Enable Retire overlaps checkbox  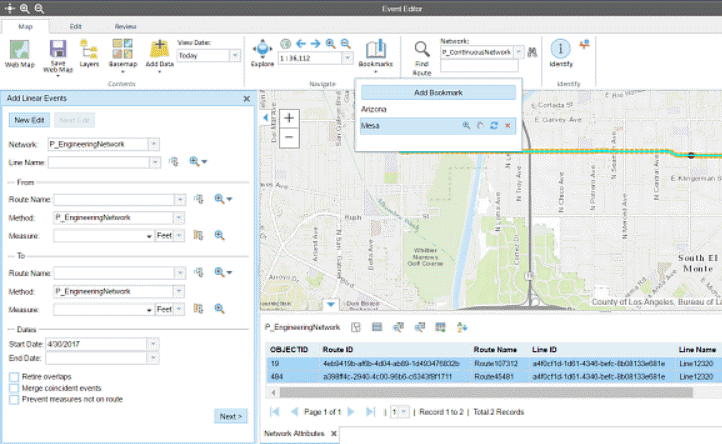(x=13, y=376)
